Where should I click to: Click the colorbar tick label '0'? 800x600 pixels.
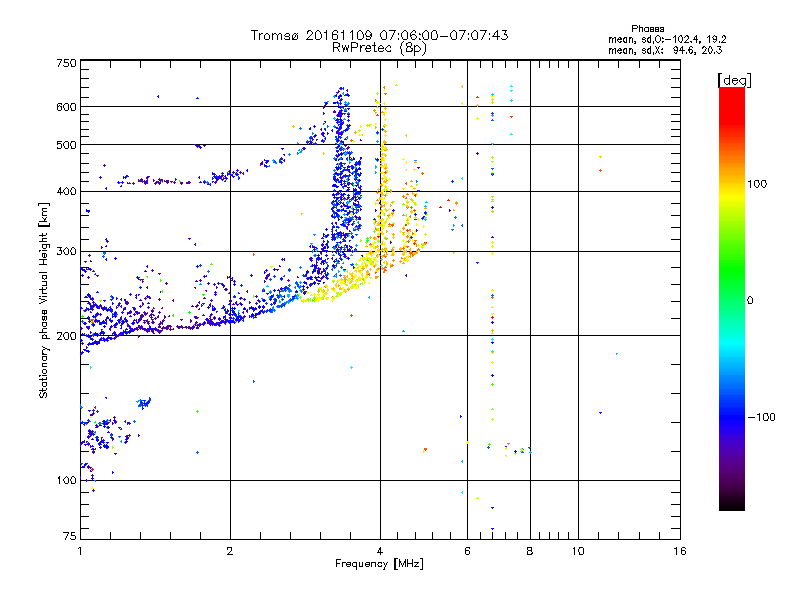750,301
